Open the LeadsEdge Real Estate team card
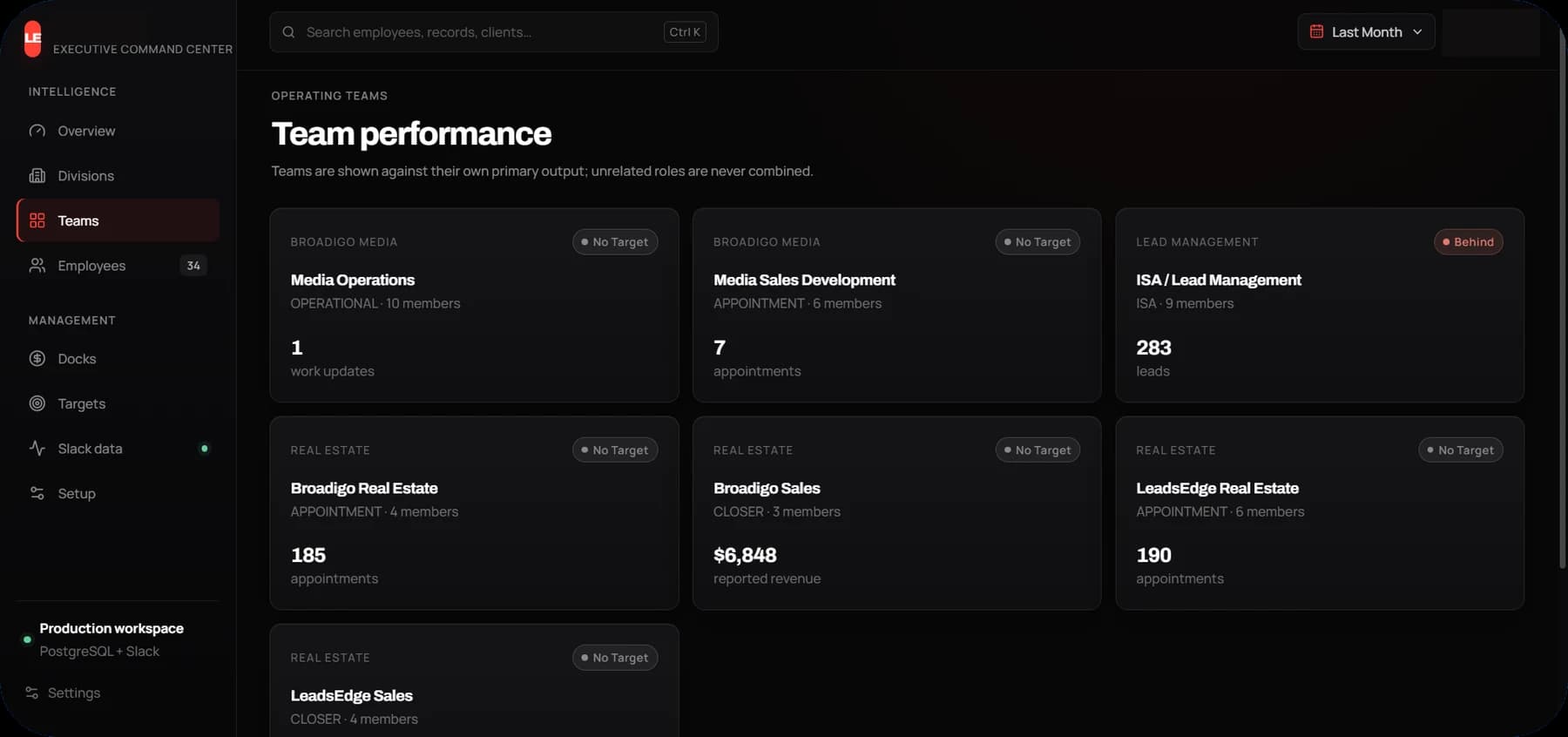Viewport: 1568px width, 737px height. pyautogui.click(x=1320, y=513)
